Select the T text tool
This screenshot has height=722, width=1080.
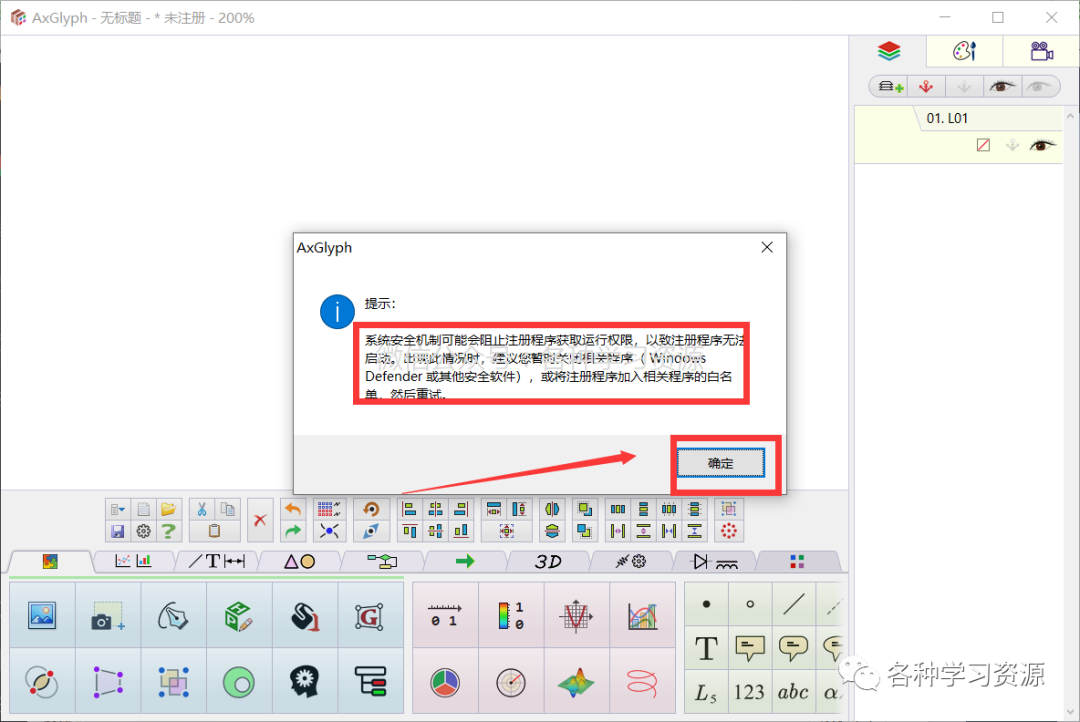[706, 648]
